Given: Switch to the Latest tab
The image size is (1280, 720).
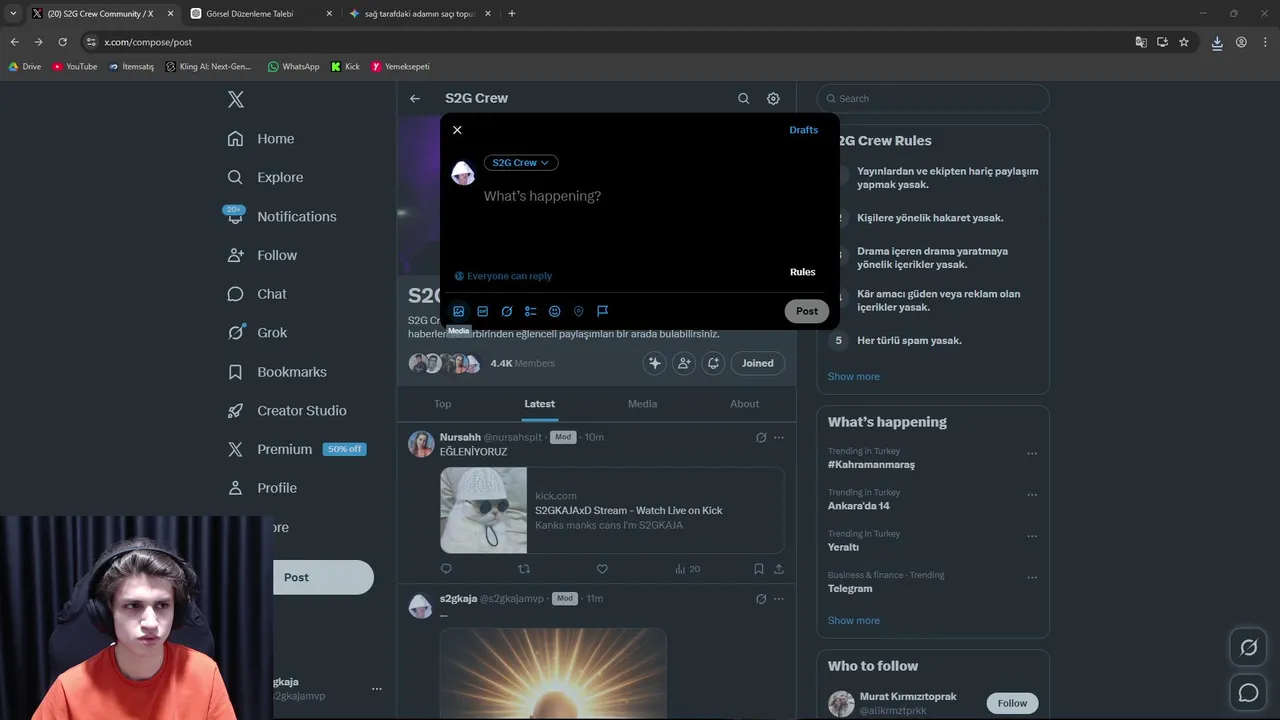Looking at the screenshot, I should (x=539, y=404).
